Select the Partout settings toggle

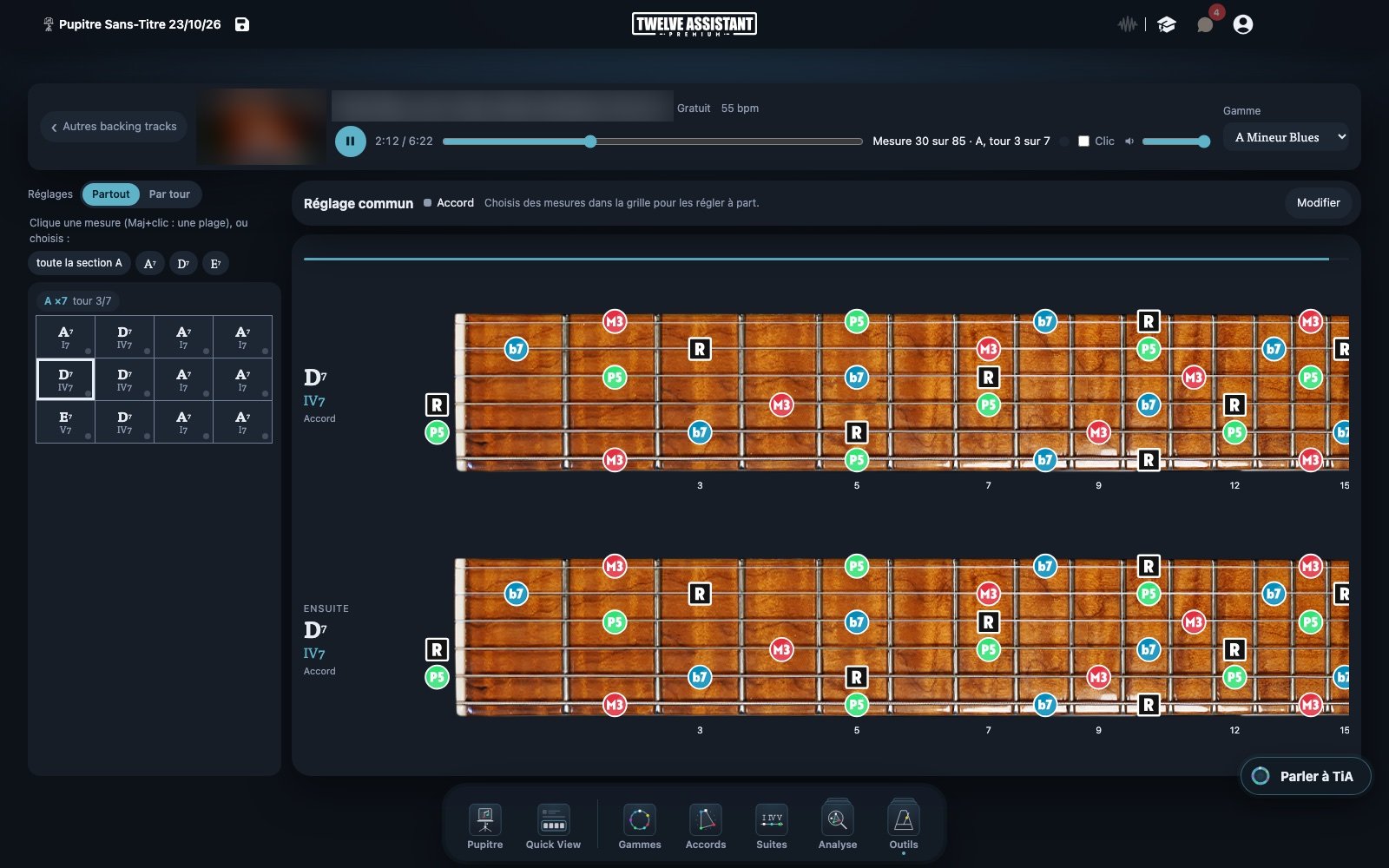pyautogui.click(x=111, y=194)
